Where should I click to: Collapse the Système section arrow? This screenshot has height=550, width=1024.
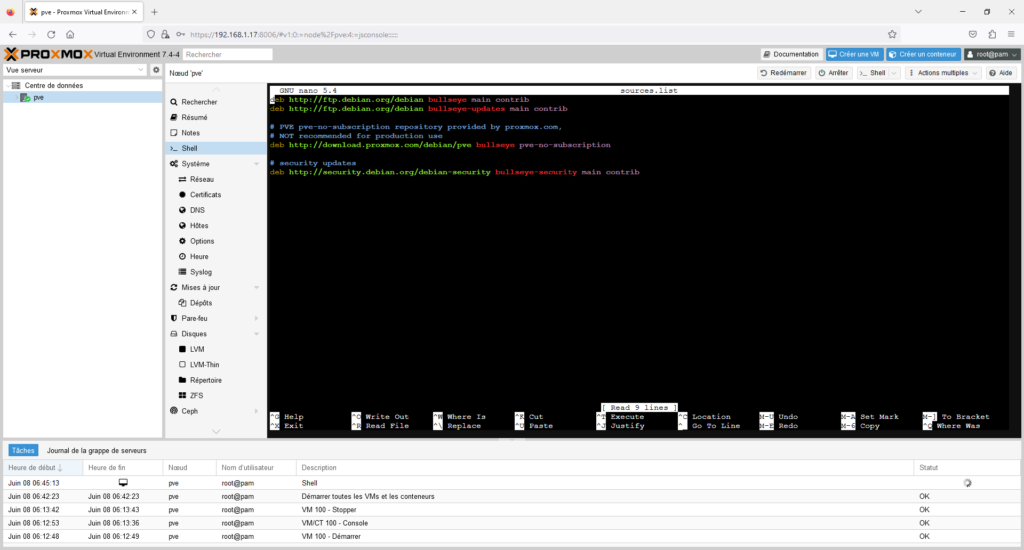click(x=256, y=164)
